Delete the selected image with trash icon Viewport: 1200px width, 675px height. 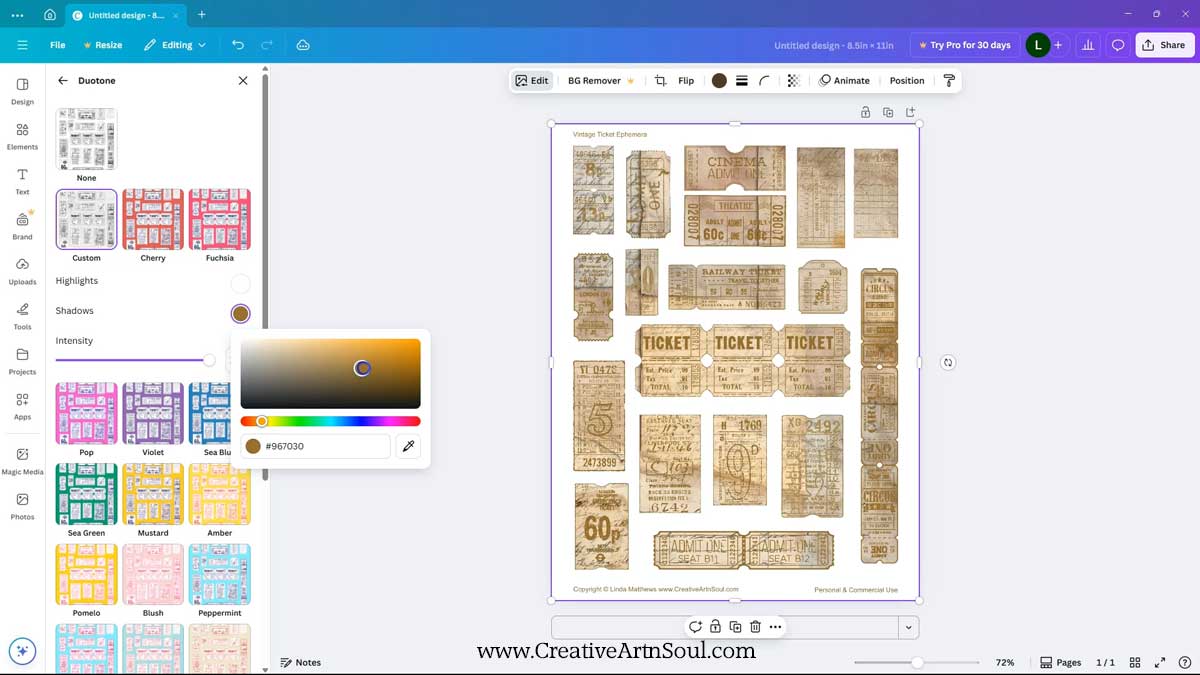(755, 627)
